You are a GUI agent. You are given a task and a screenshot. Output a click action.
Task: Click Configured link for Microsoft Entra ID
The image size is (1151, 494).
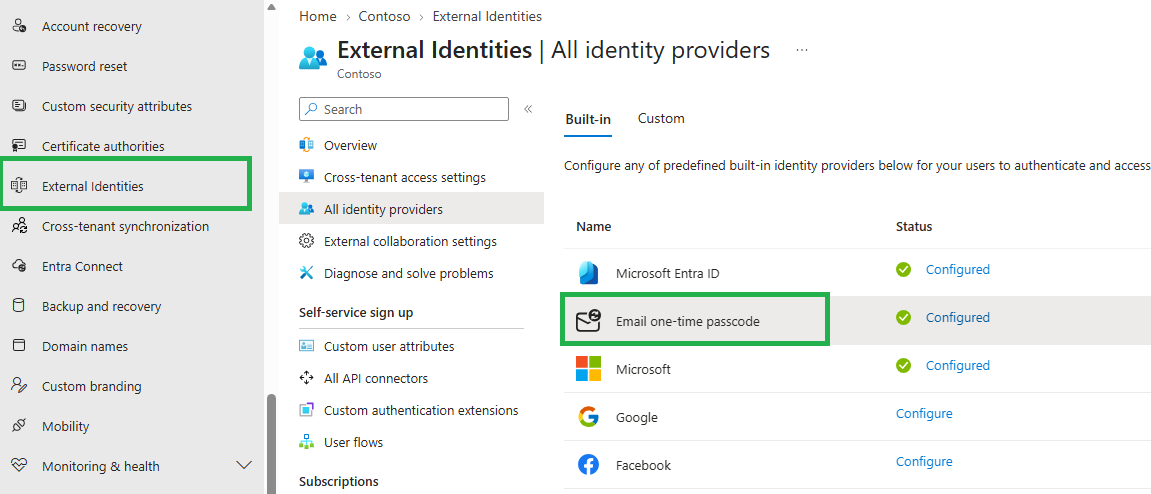point(957,269)
